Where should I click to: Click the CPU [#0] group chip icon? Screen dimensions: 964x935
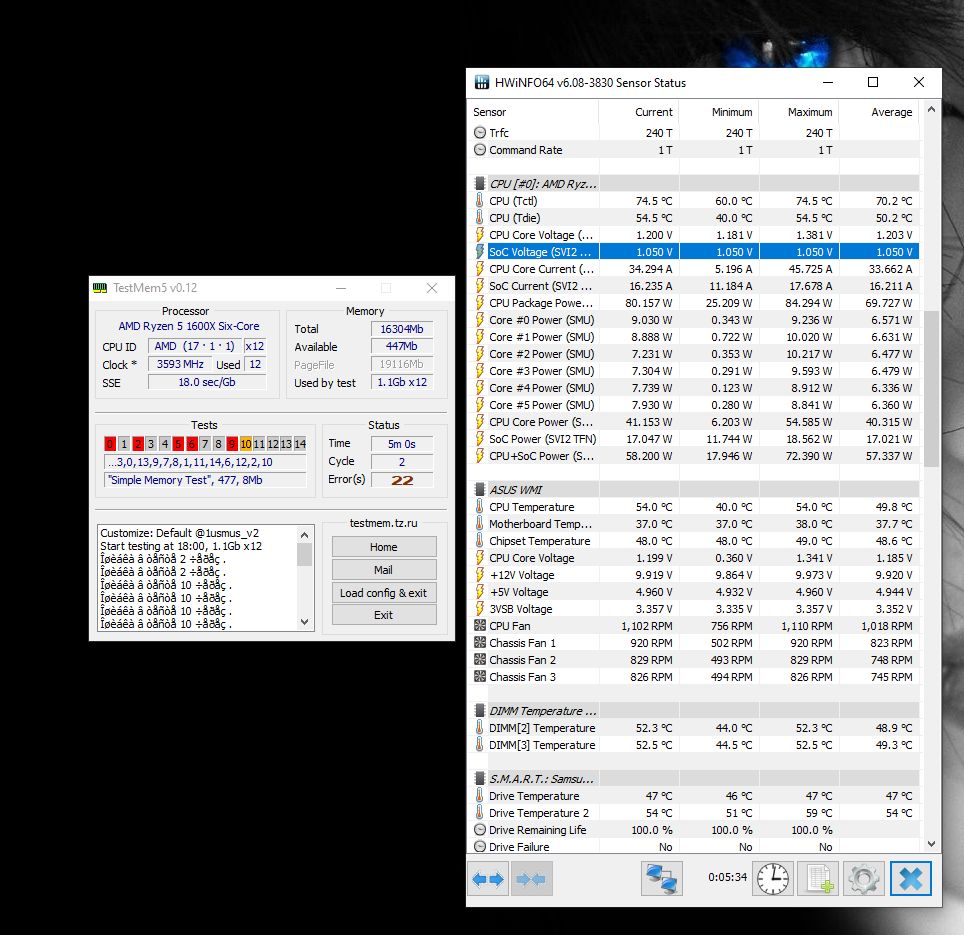pyautogui.click(x=480, y=183)
